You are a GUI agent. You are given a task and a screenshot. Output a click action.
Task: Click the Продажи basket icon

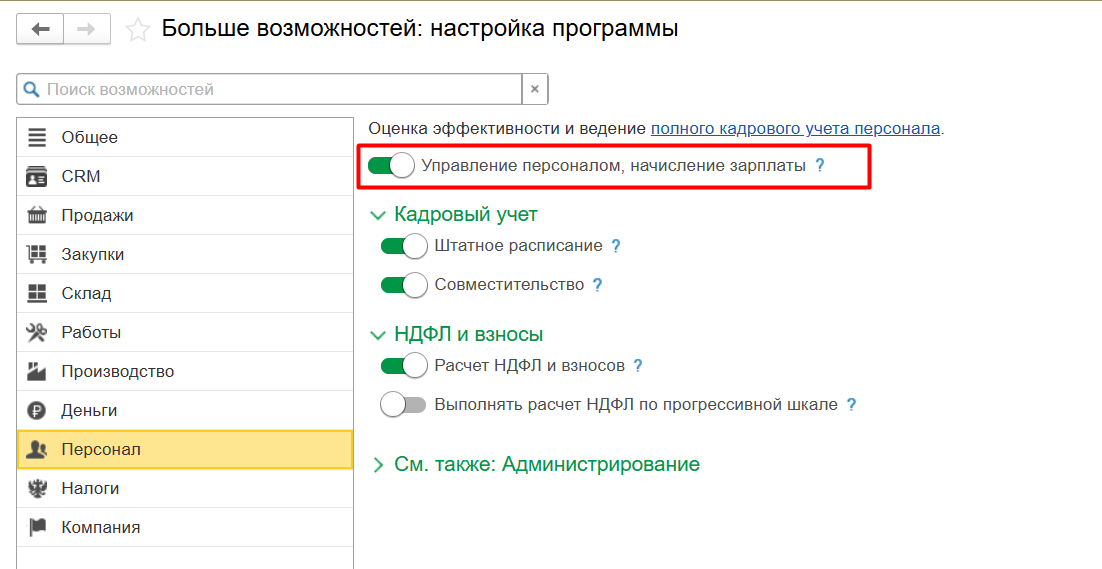pyautogui.click(x=37, y=216)
